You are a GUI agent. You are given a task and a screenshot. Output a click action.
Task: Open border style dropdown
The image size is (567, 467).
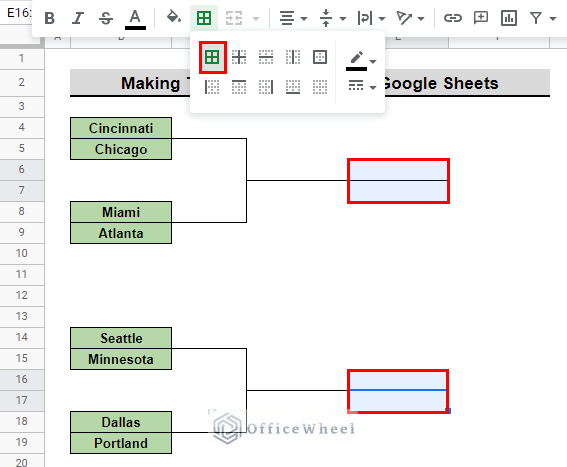[x=362, y=86]
